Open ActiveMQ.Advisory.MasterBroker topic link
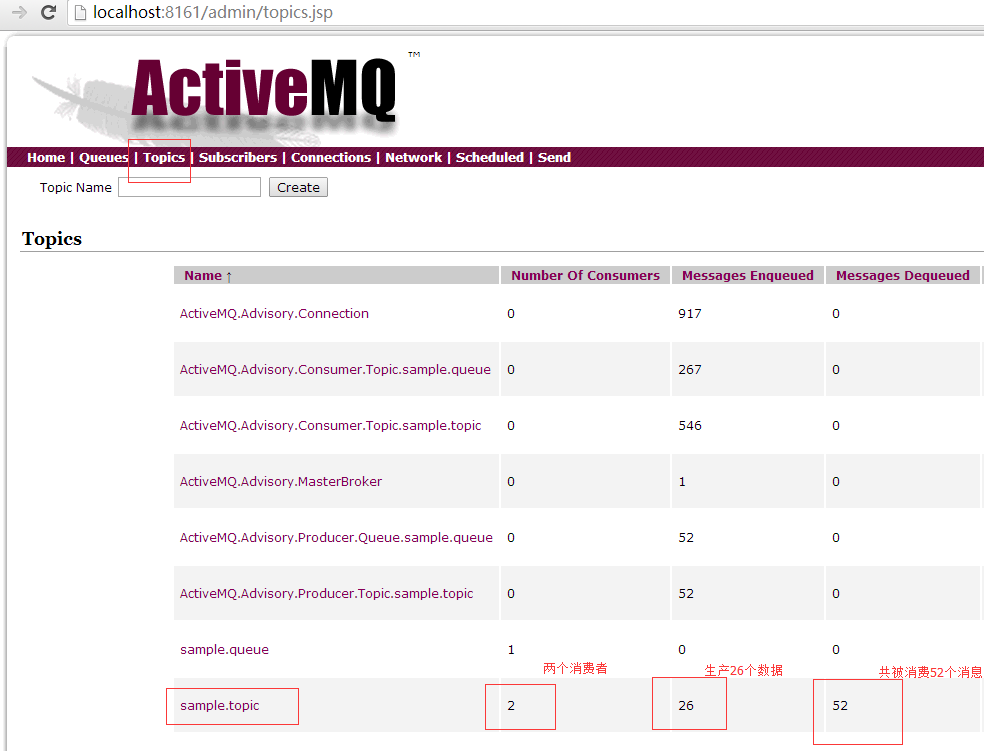This screenshot has width=984, height=751. coord(281,481)
